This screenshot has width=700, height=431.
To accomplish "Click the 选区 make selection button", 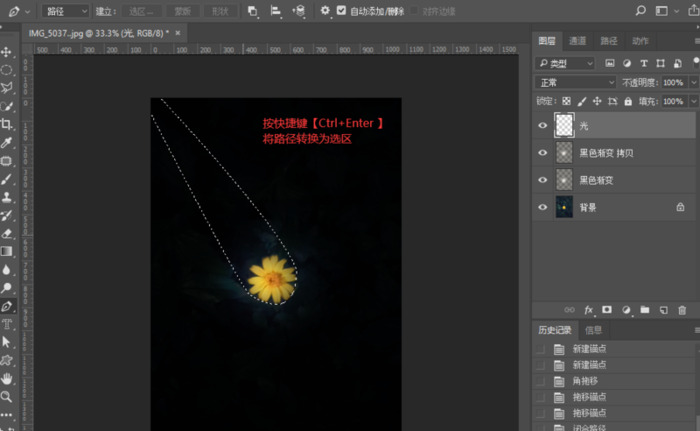I will pos(142,11).
